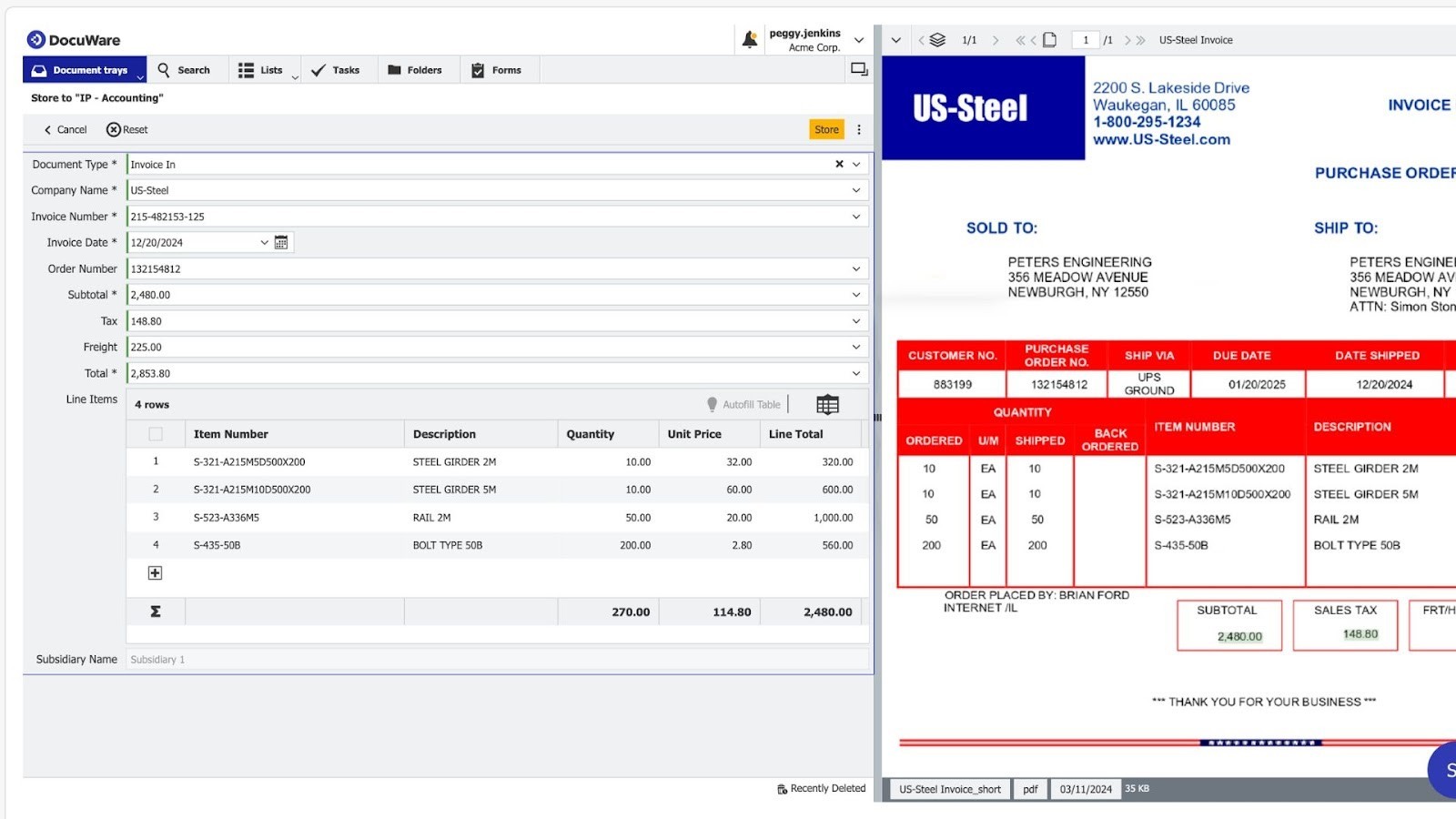
Task: Click the add row plus icon under line items
Action: (155, 572)
